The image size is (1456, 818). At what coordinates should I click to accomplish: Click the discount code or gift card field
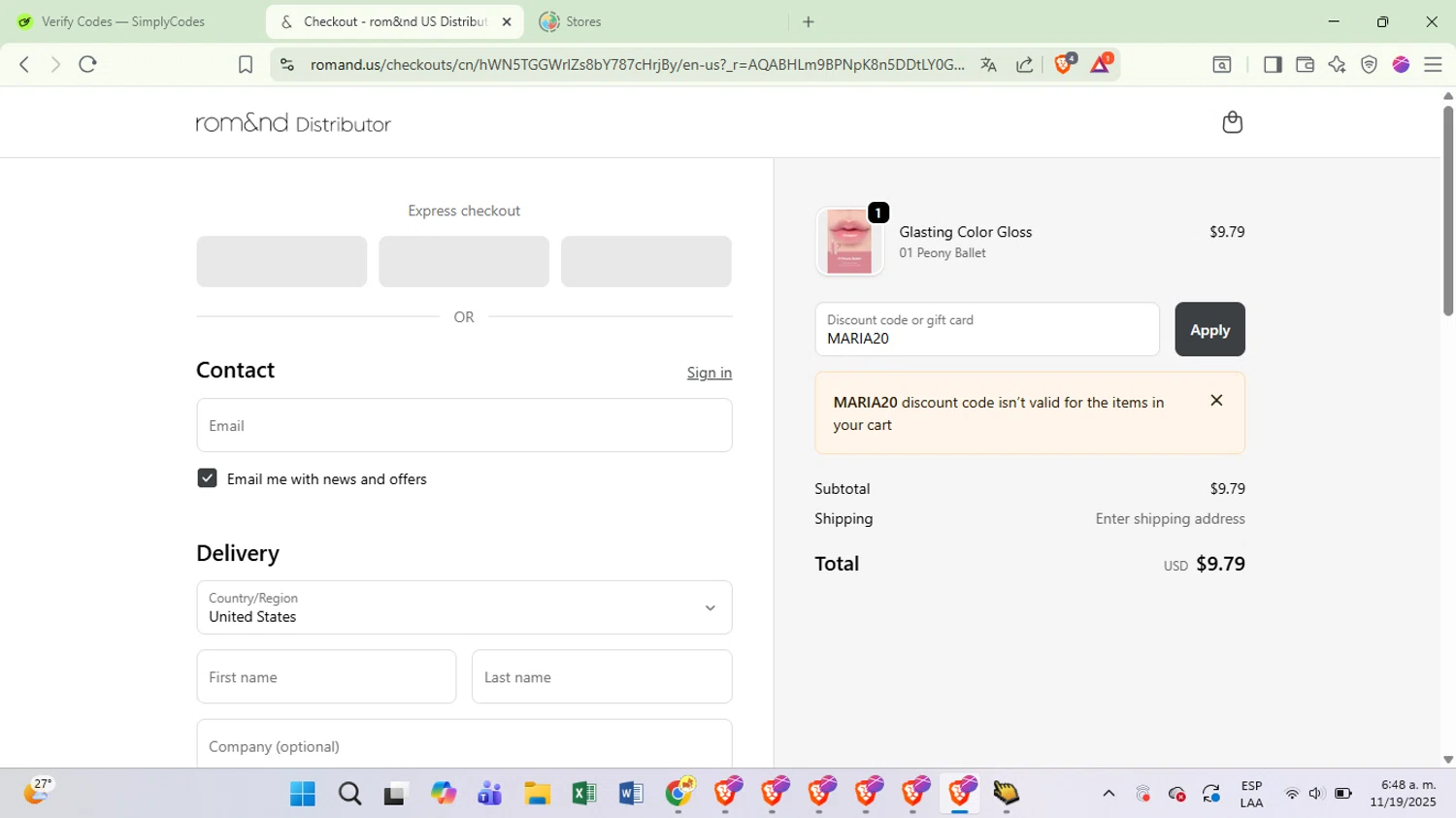(x=987, y=330)
